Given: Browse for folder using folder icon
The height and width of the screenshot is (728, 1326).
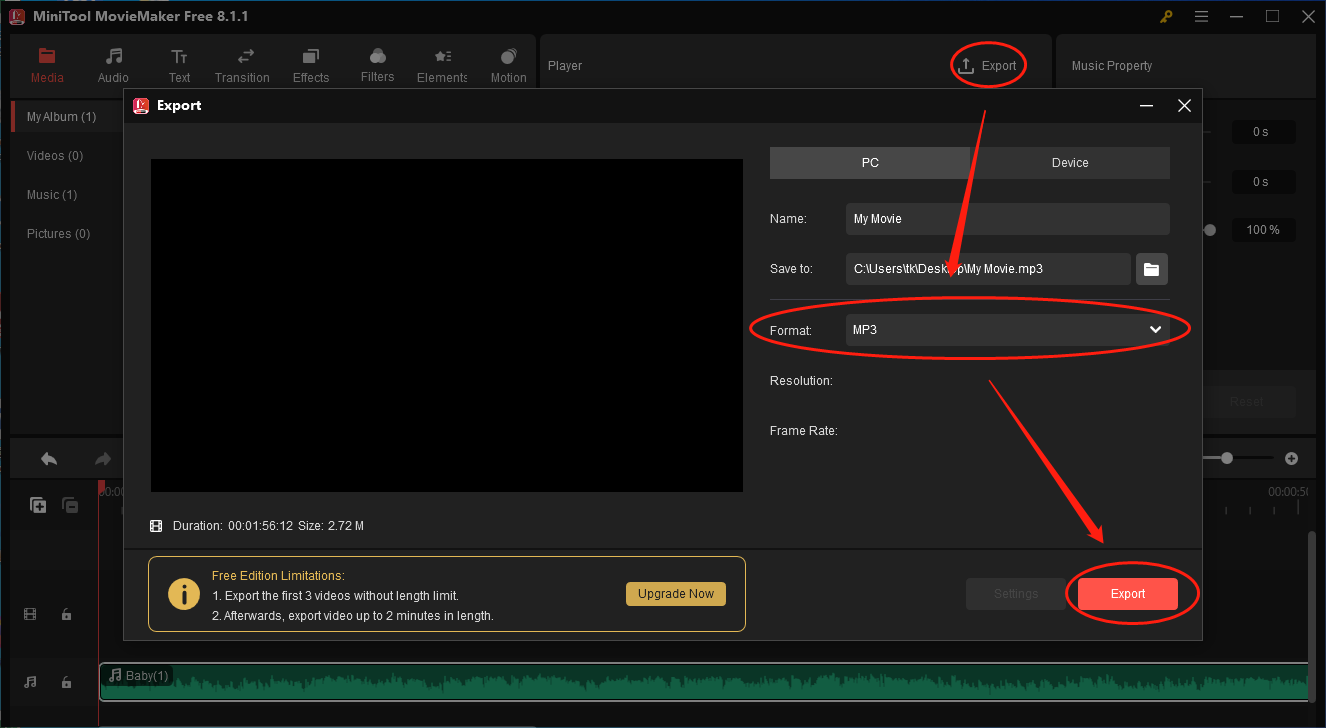Looking at the screenshot, I should [1151, 269].
